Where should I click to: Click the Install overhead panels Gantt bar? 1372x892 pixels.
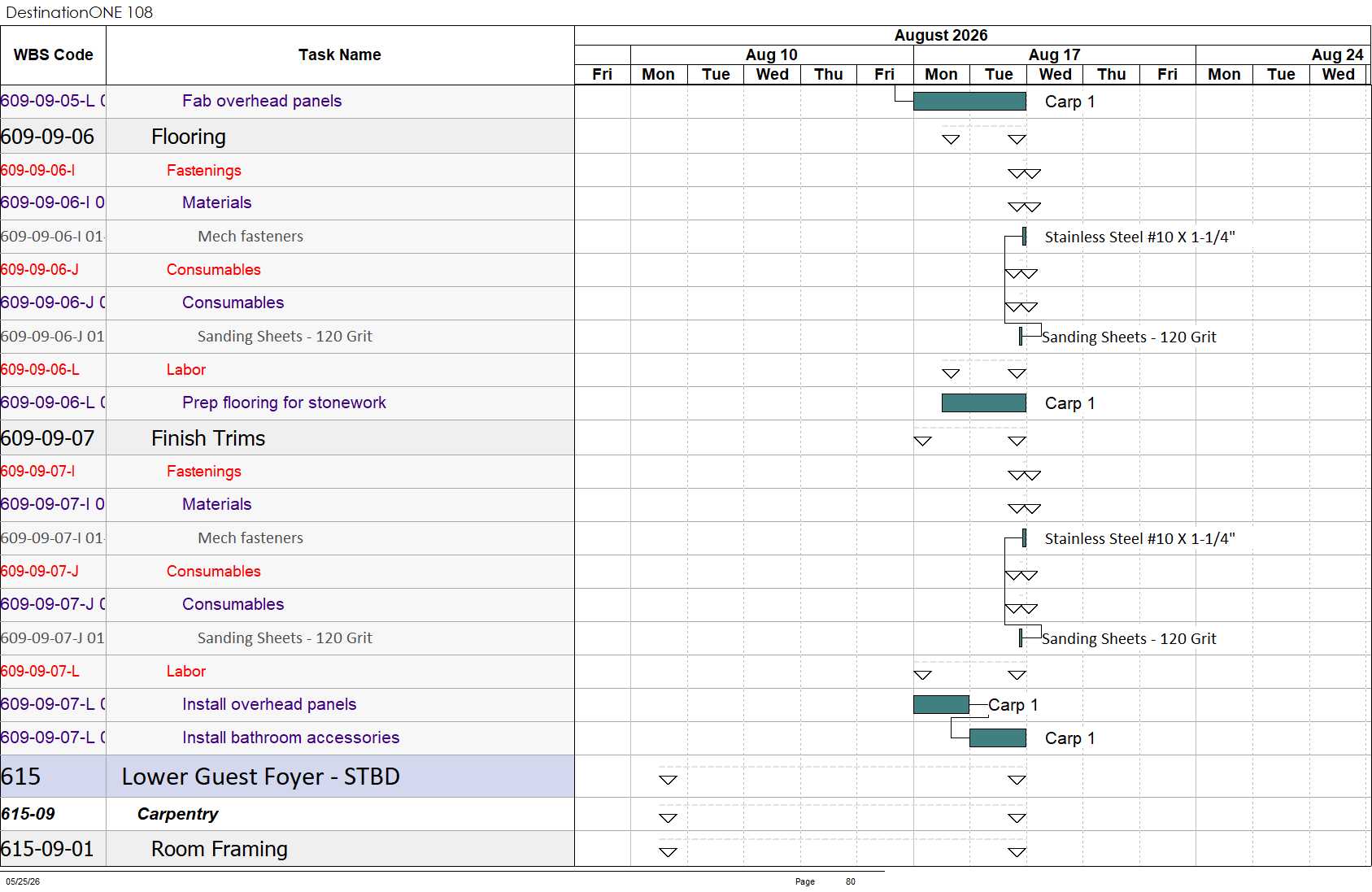click(x=941, y=705)
